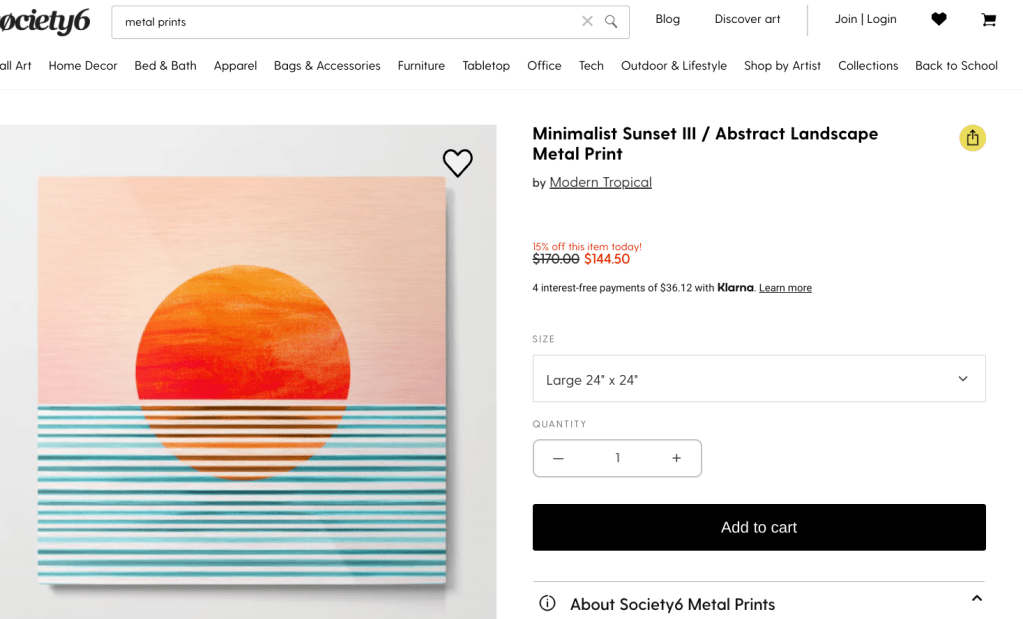Click Join | Login link
The width and height of the screenshot is (1023, 619).
pyautogui.click(x=865, y=19)
